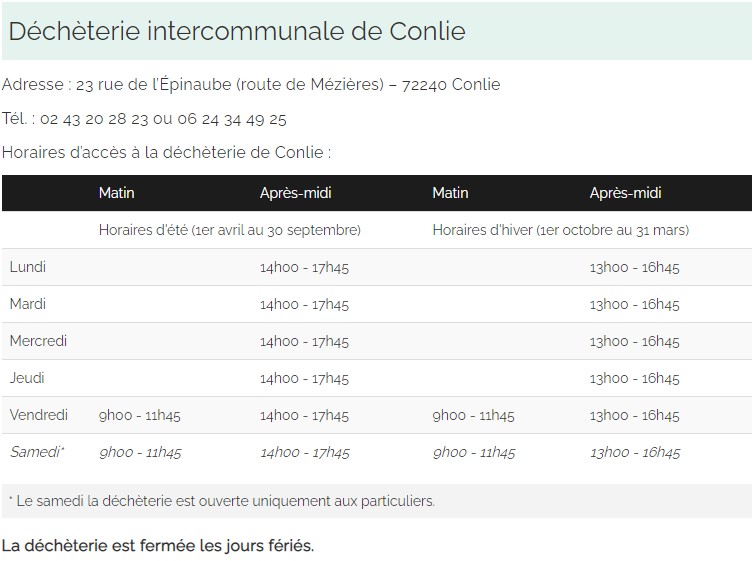This screenshot has width=756, height=561.
Task: Click the Horaires d'hiver subheader
Action: click(x=560, y=230)
